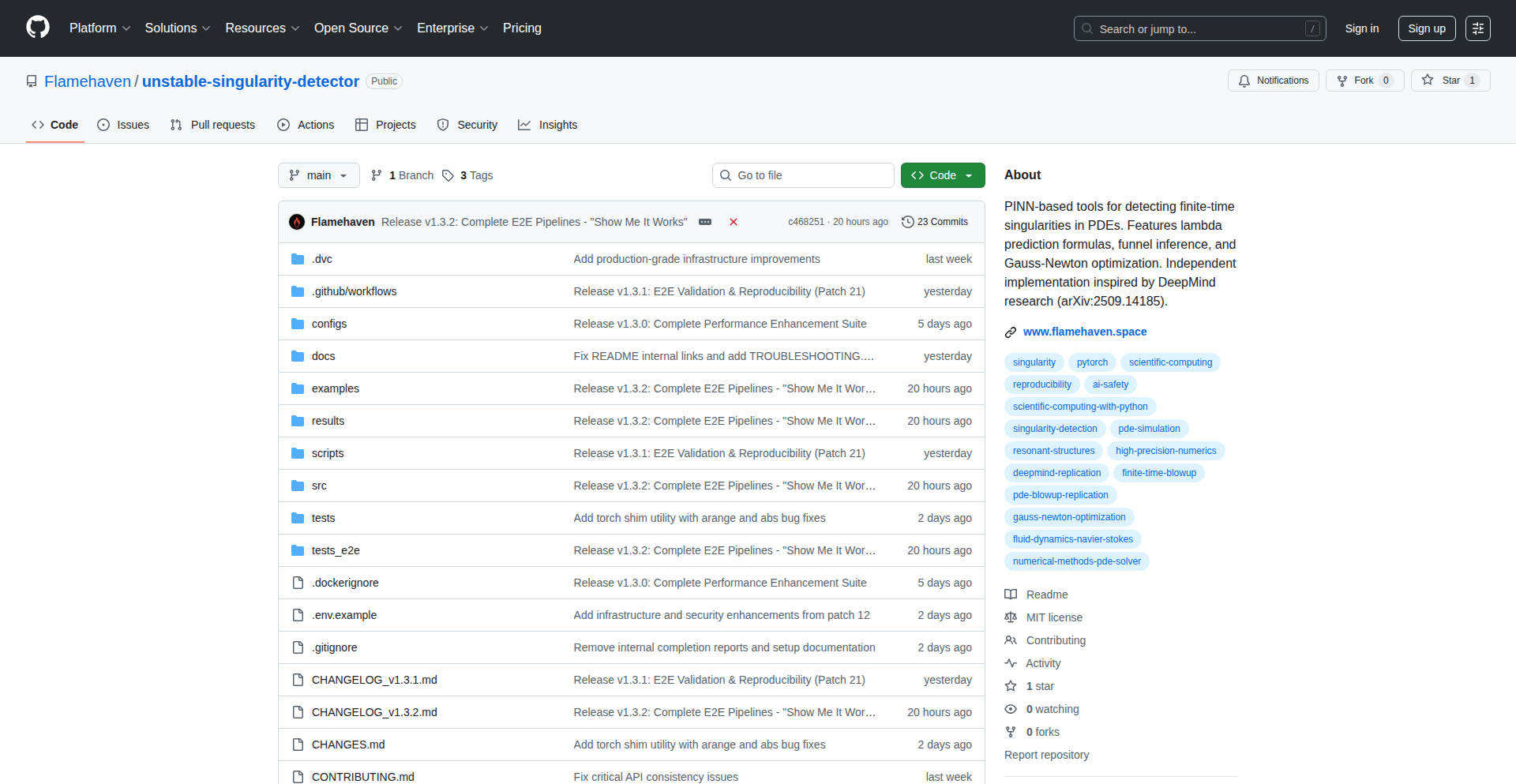This screenshot has width=1516, height=784.
Task: Open the Pull requests tab
Action: pyautogui.click(x=213, y=125)
